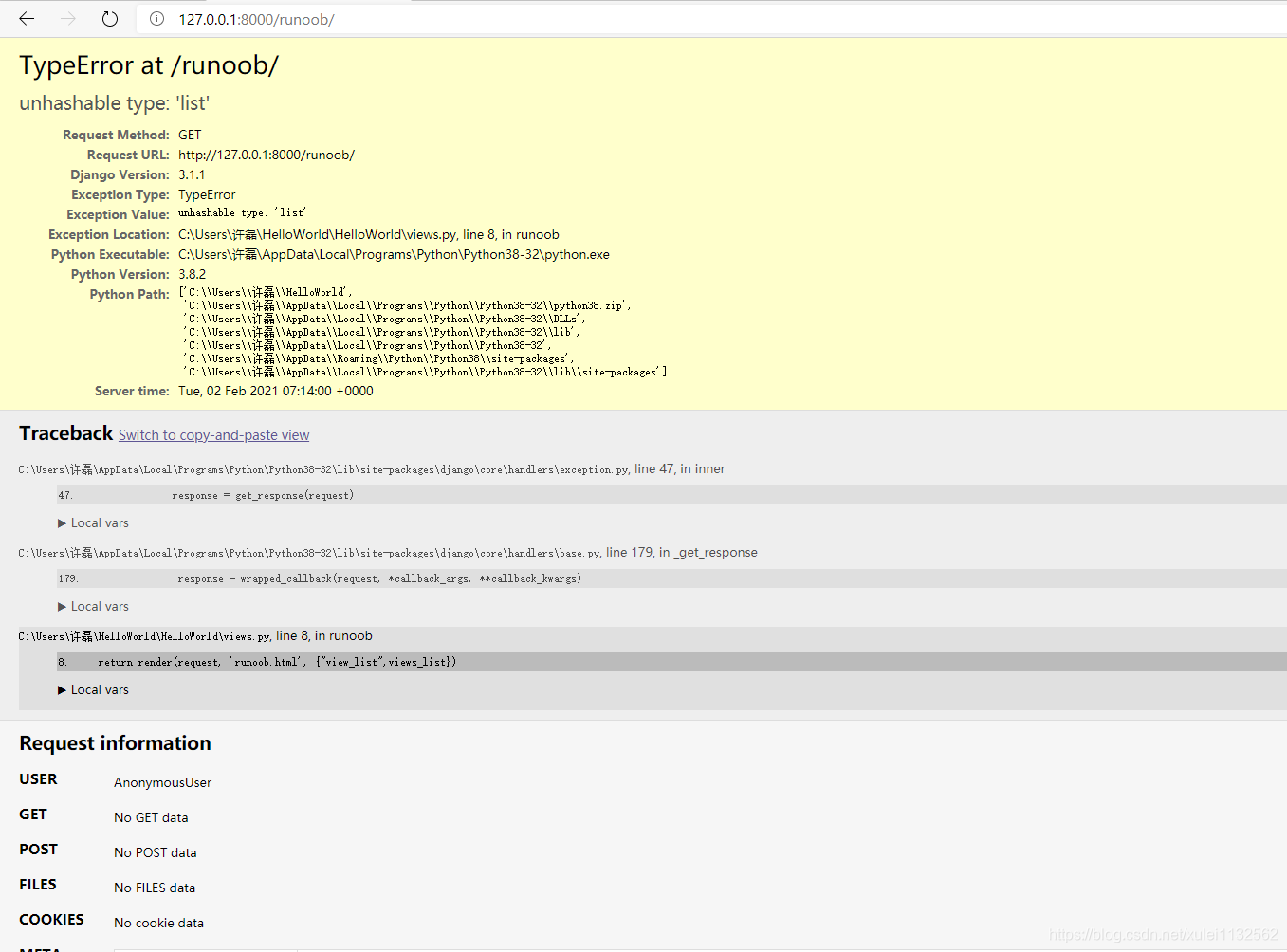Click Exception Type value TypeError

(x=207, y=194)
